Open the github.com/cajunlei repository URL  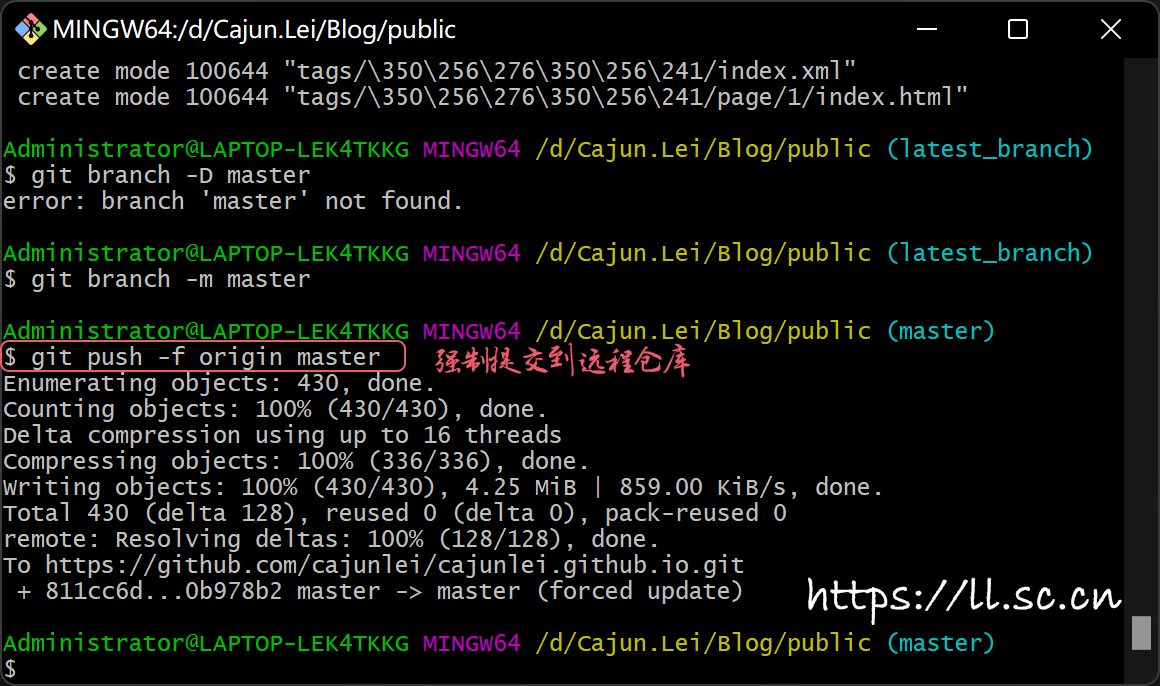(394, 565)
